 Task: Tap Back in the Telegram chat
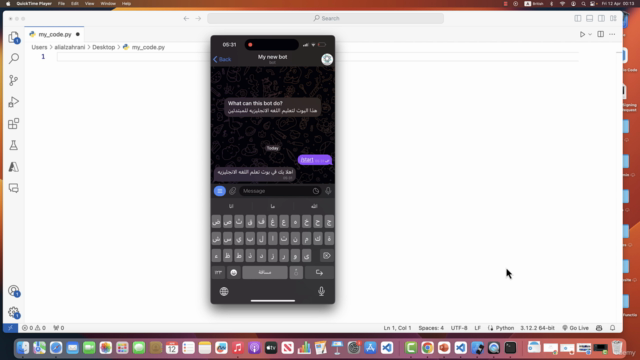coord(222,60)
